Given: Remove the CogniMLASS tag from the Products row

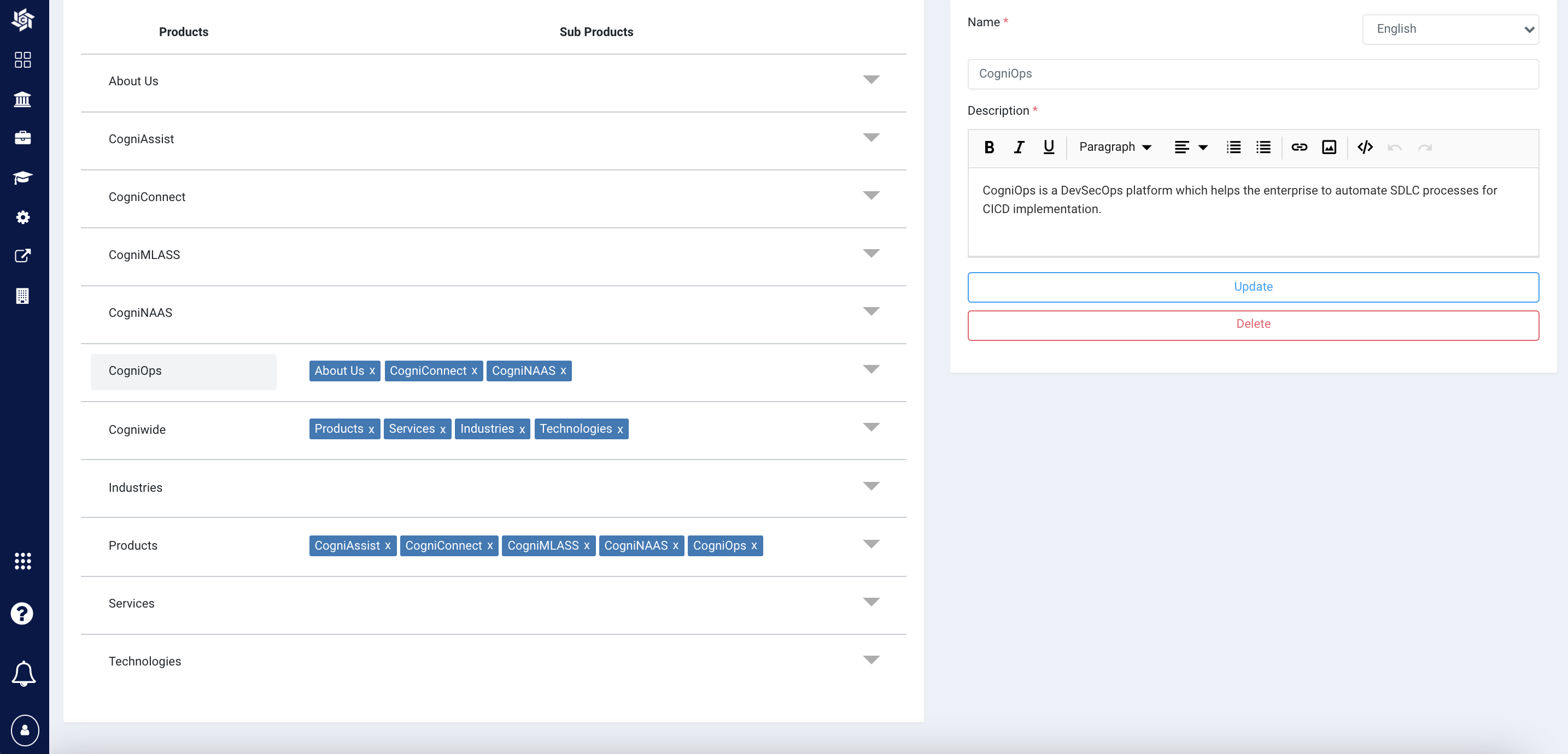Looking at the screenshot, I should click(586, 546).
